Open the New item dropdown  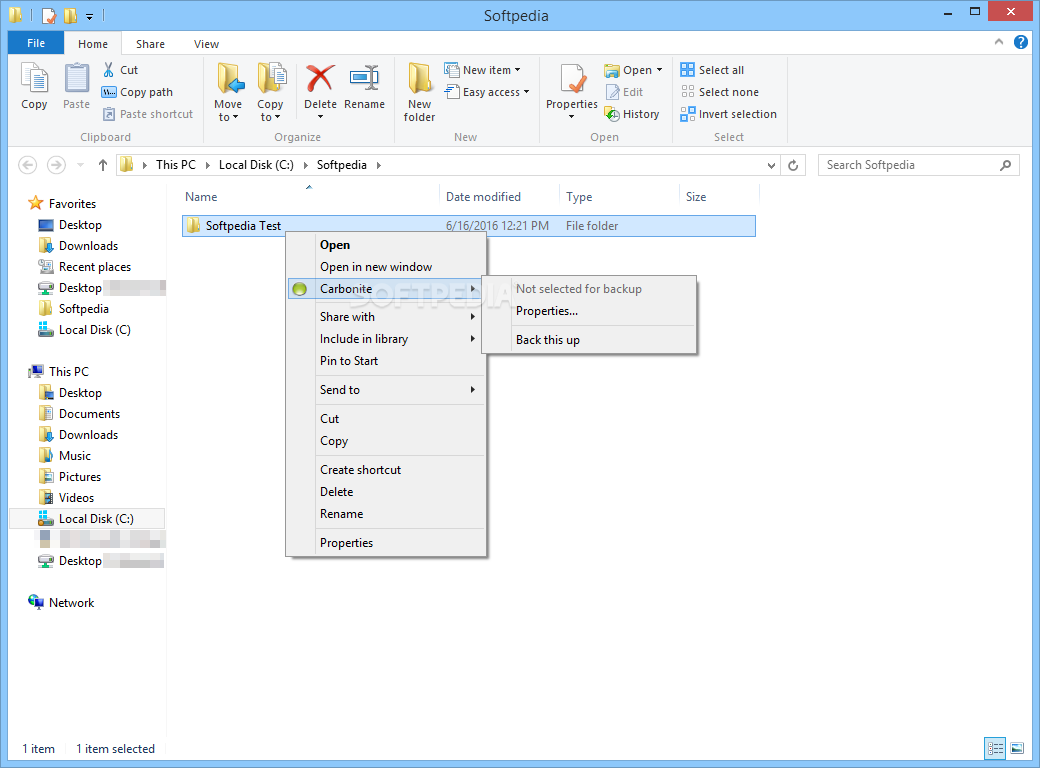(482, 70)
